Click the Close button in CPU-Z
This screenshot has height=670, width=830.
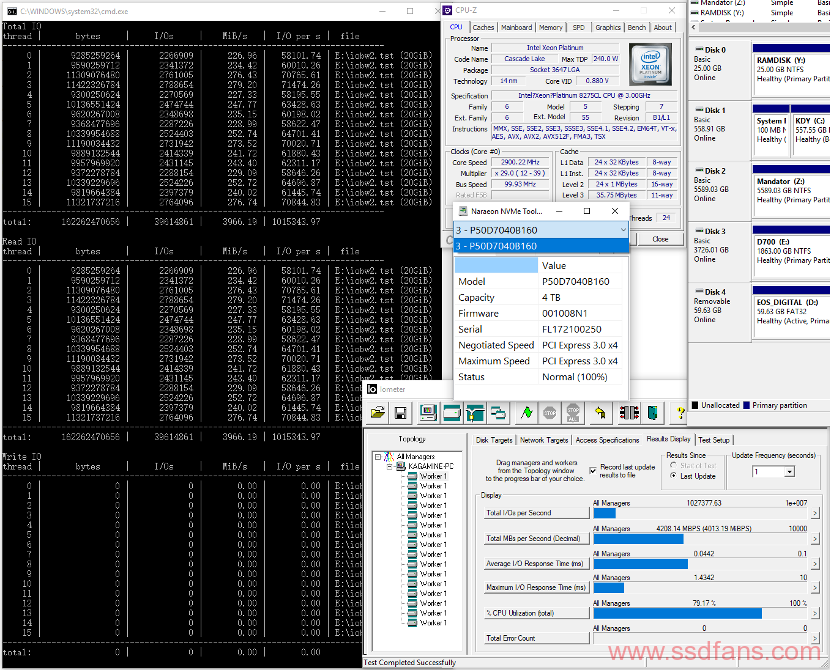[x=660, y=239]
